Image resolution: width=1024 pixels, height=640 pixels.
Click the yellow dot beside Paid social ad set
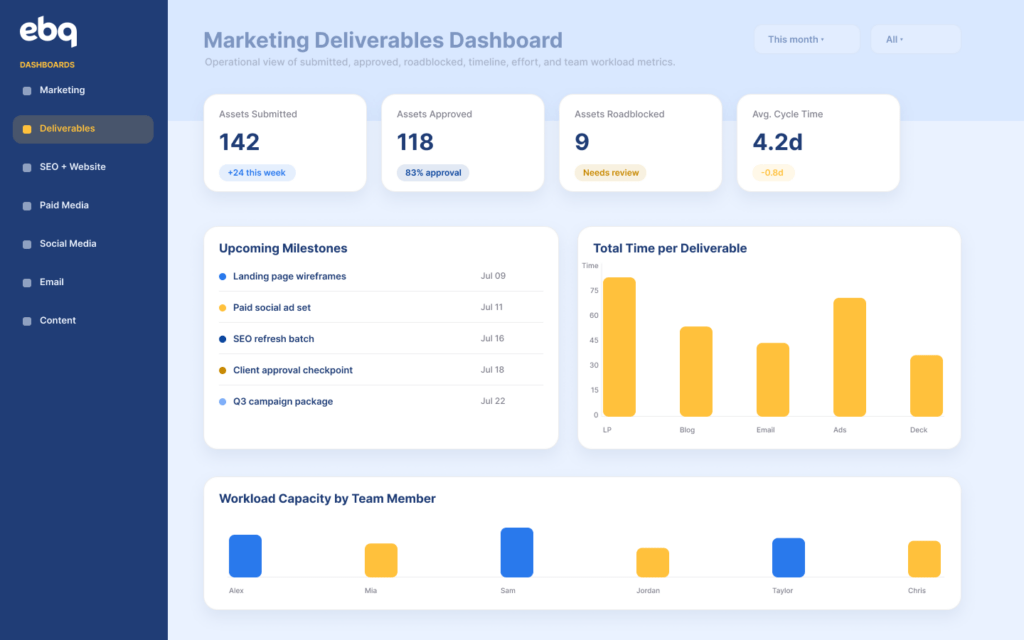click(223, 308)
